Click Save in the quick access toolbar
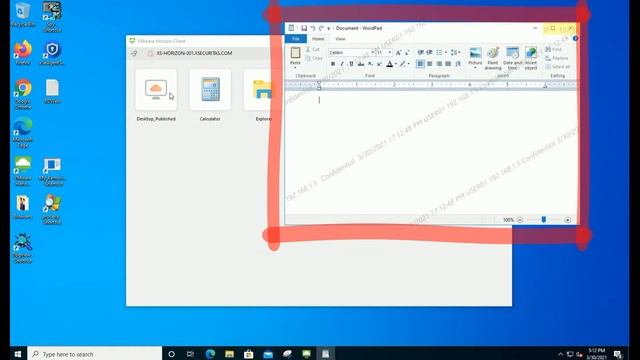 point(304,28)
